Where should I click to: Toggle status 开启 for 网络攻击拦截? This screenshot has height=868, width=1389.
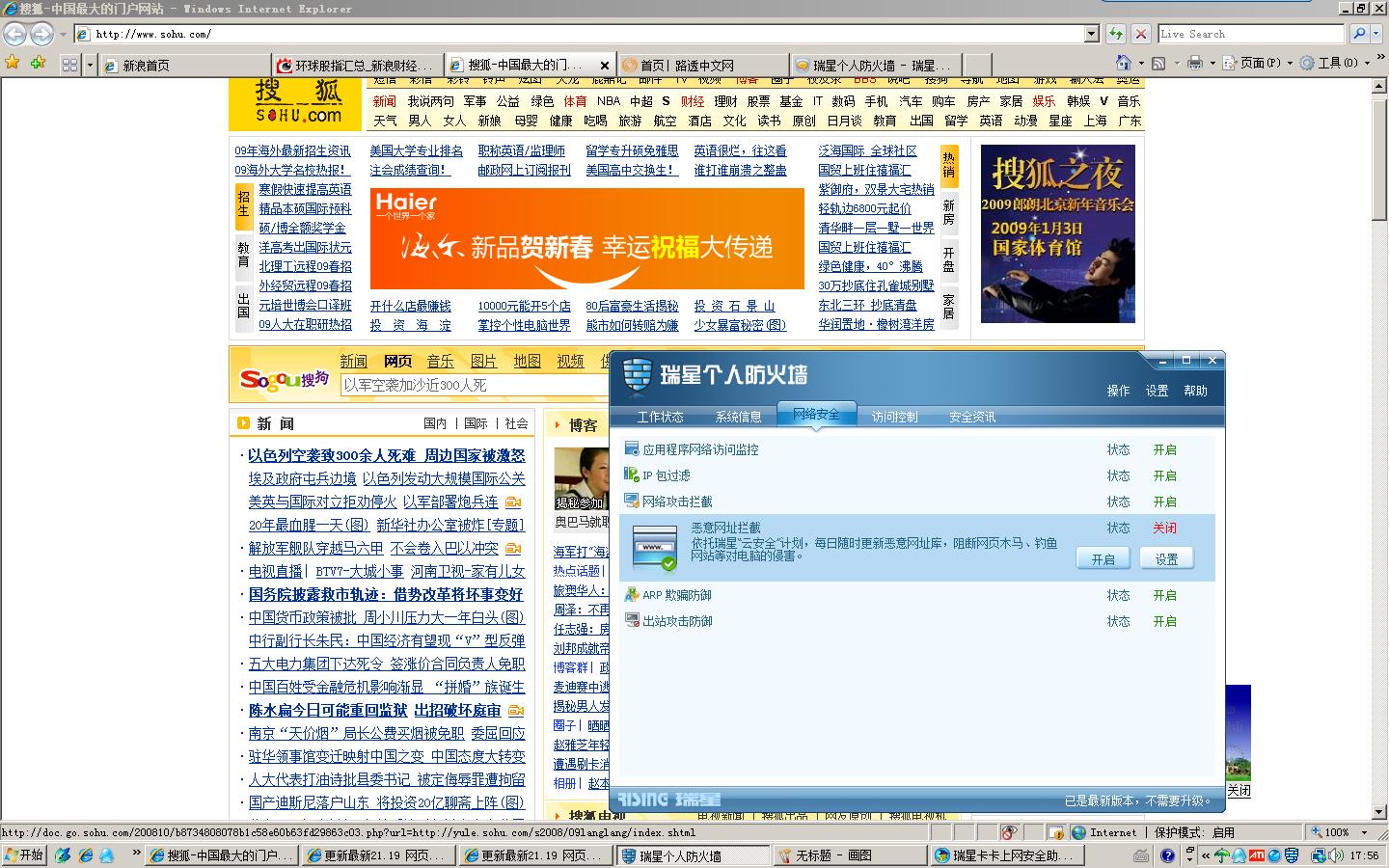[1164, 502]
